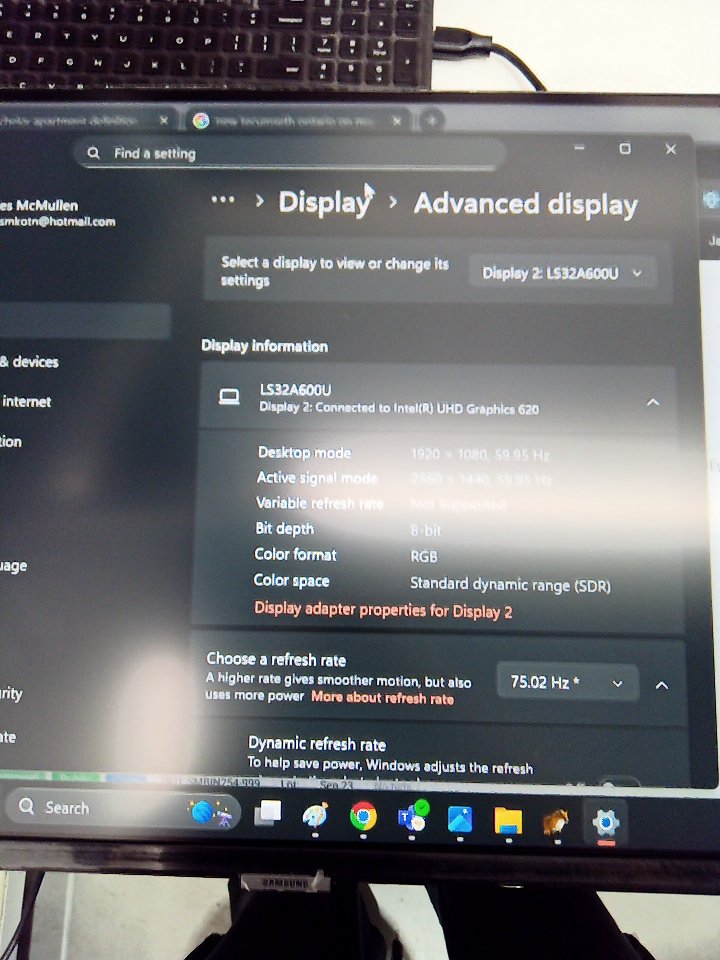Click the taskbar Search box
The image size is (720, 960).
click(122, 808)
